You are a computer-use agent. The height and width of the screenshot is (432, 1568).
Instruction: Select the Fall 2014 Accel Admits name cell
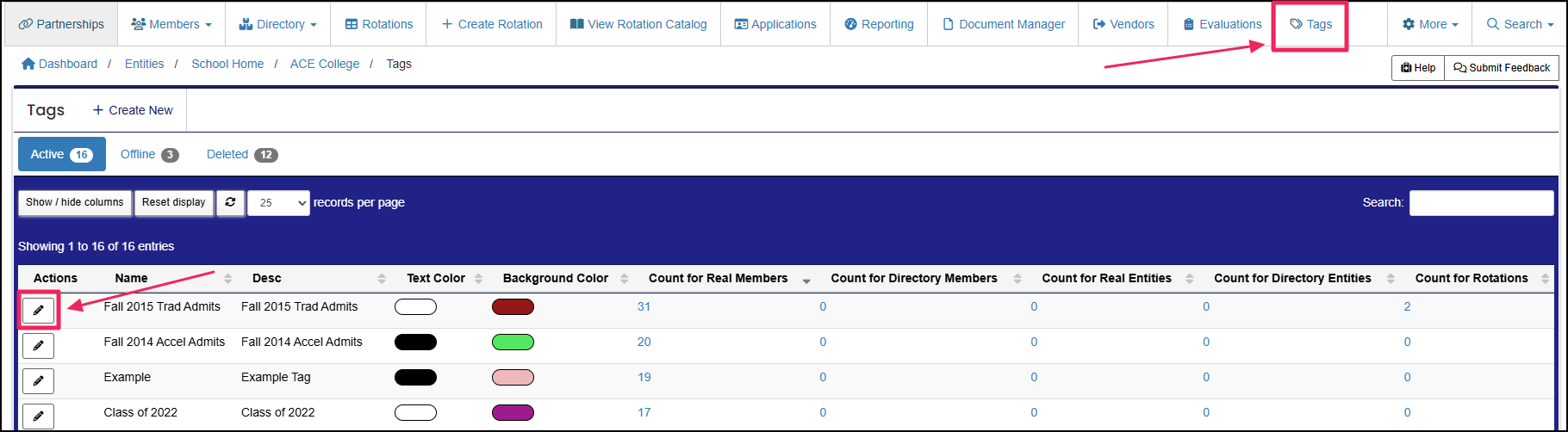pyautogui.click(x=165, y=342)
